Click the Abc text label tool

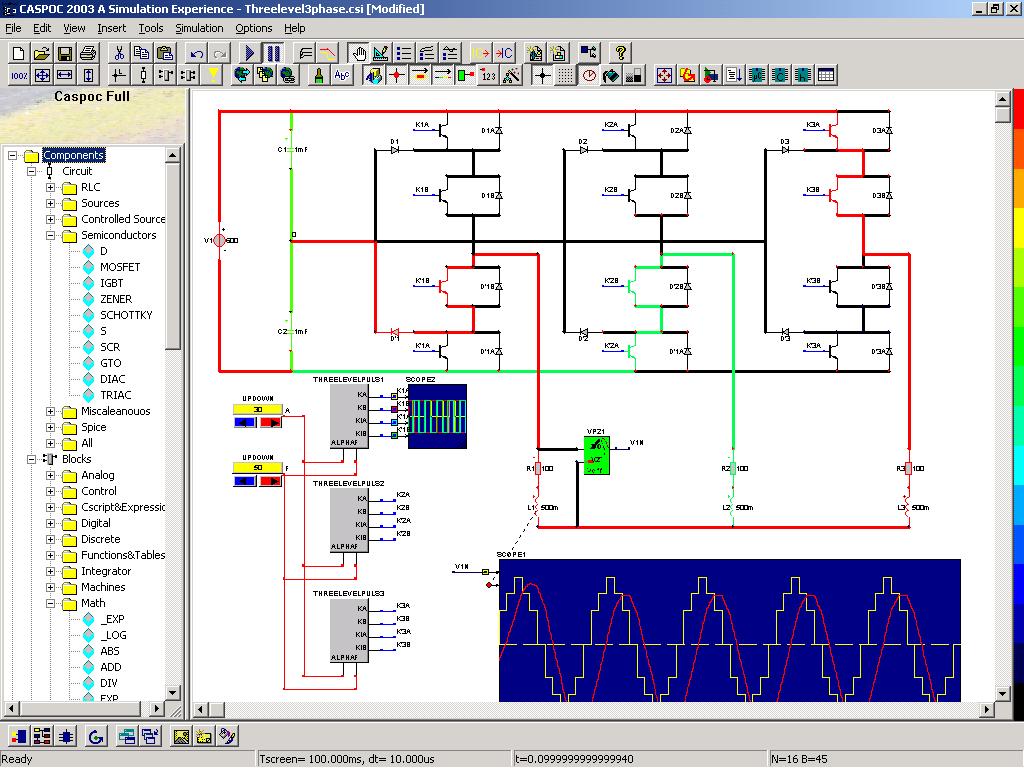[342, 75]
